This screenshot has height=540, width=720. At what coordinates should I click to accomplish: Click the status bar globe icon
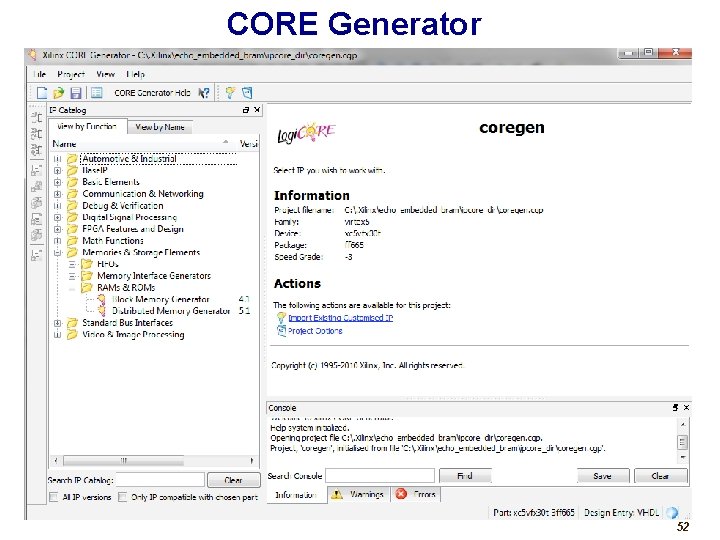pyautogui.click(x=672, y=512)
